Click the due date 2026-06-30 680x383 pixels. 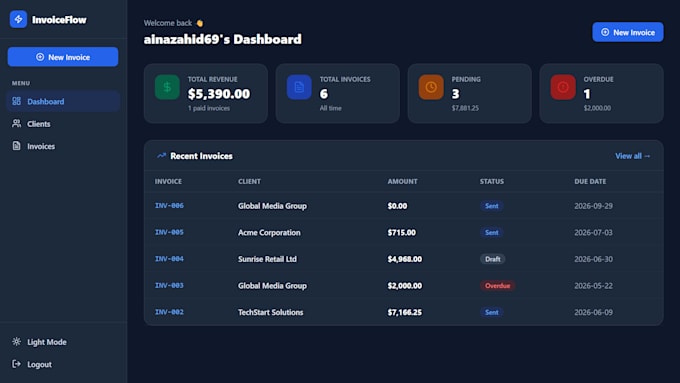tap(593, 259)
